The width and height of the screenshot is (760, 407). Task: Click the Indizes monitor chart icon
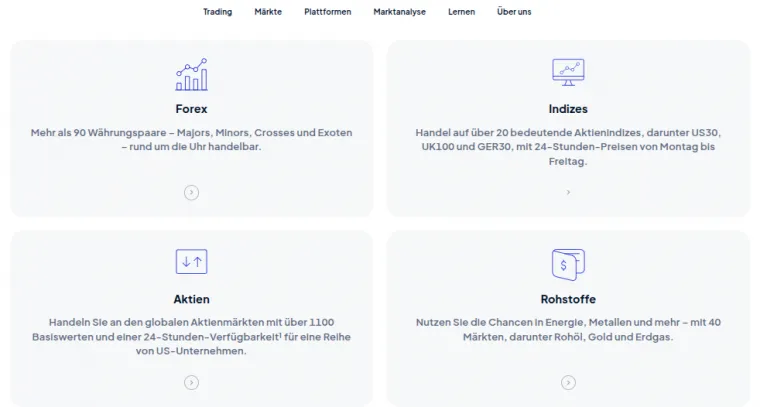point(568,72)
